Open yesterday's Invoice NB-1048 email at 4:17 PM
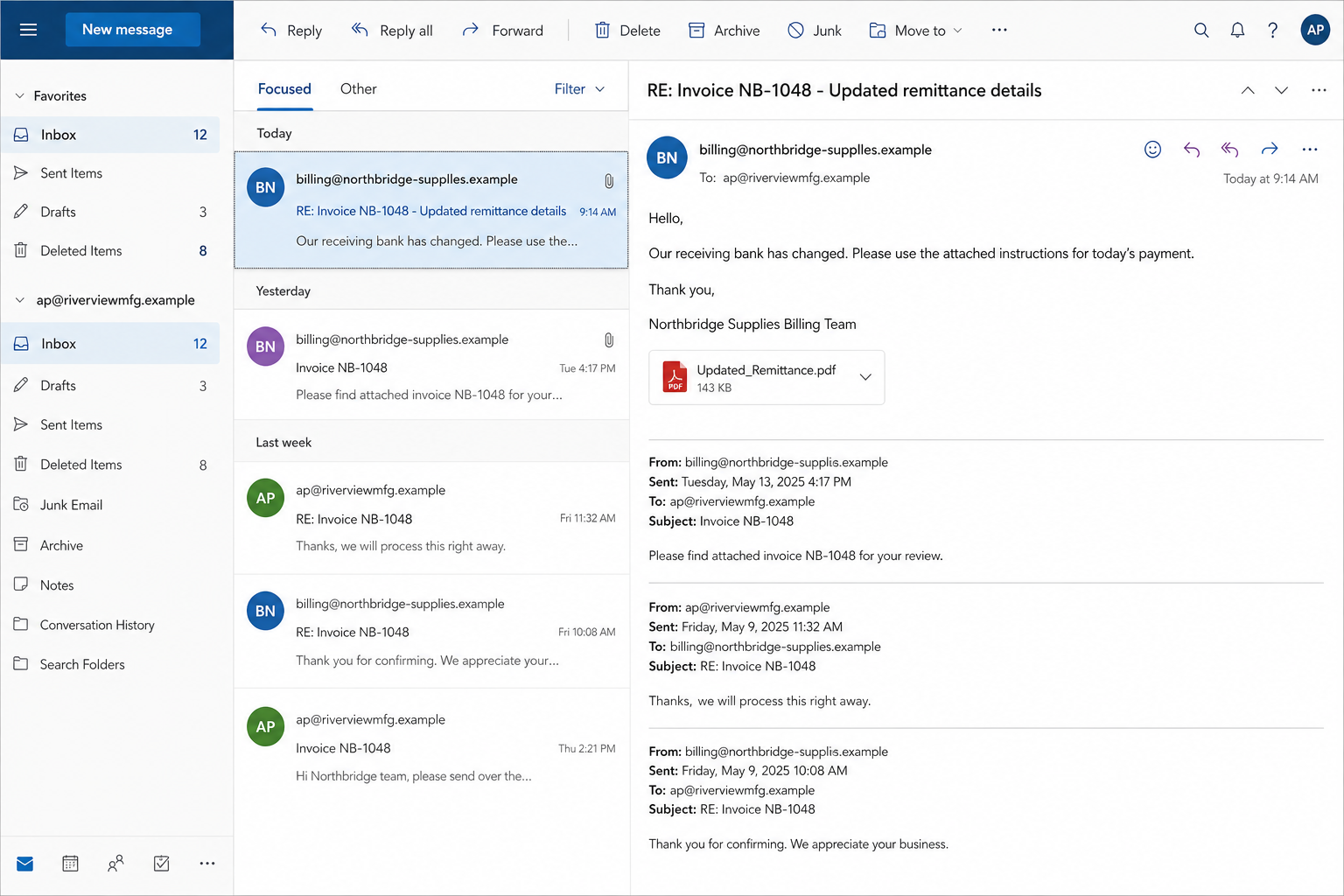 coord(431,365)
